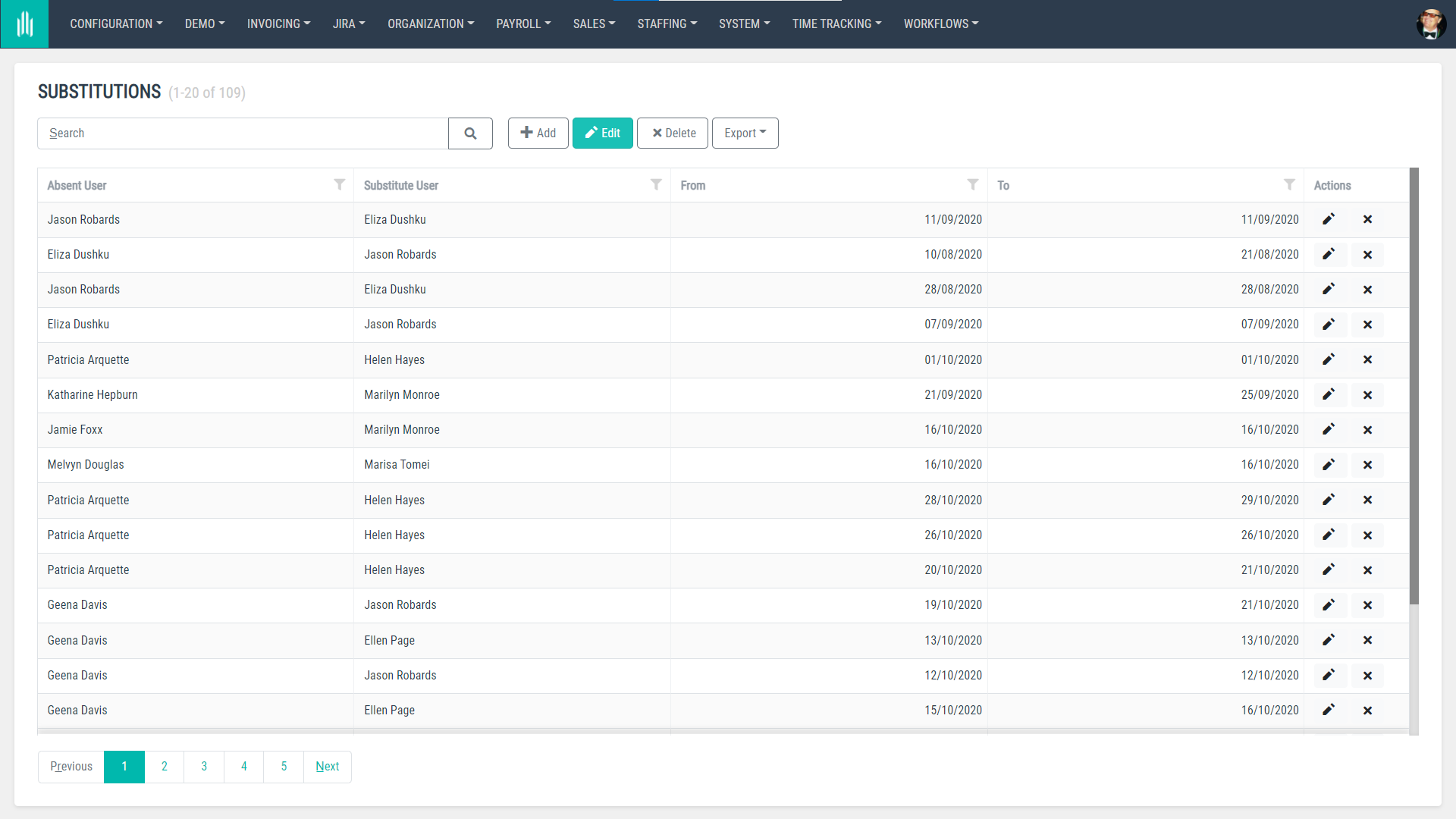Go to the Next page link
The image size is (1456, 819).
(x=327, y=767)
